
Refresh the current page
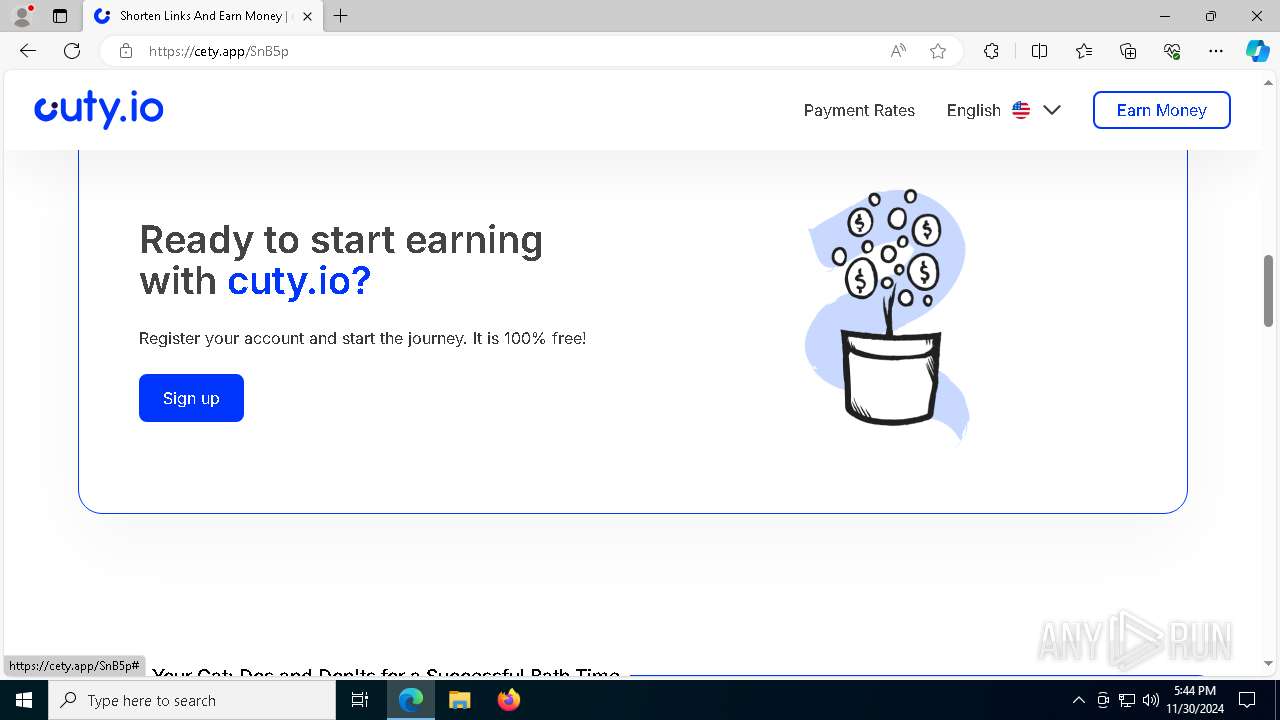coord(72,51)
